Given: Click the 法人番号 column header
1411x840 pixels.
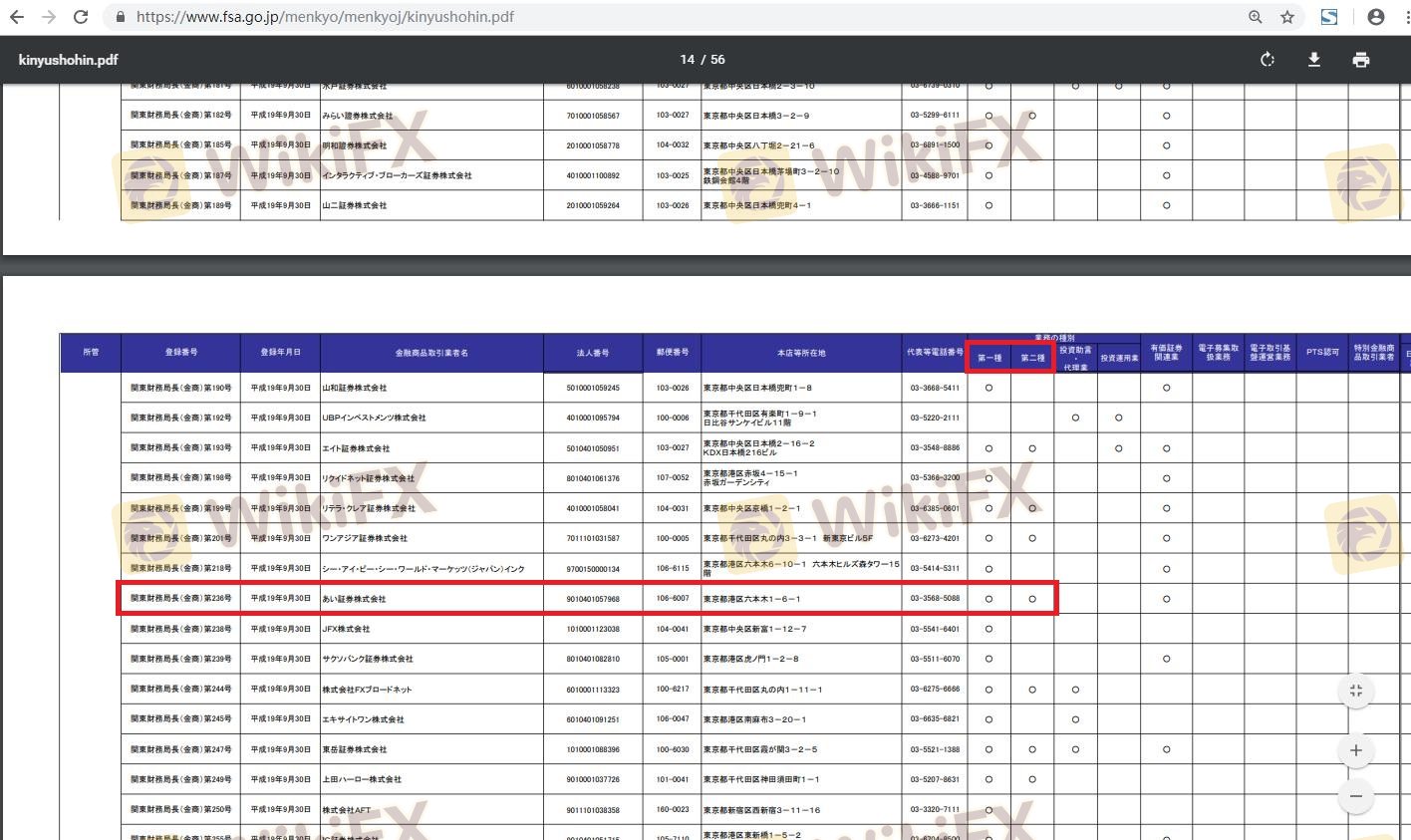Looking at the screenshot, I should [x=593, y=353].
